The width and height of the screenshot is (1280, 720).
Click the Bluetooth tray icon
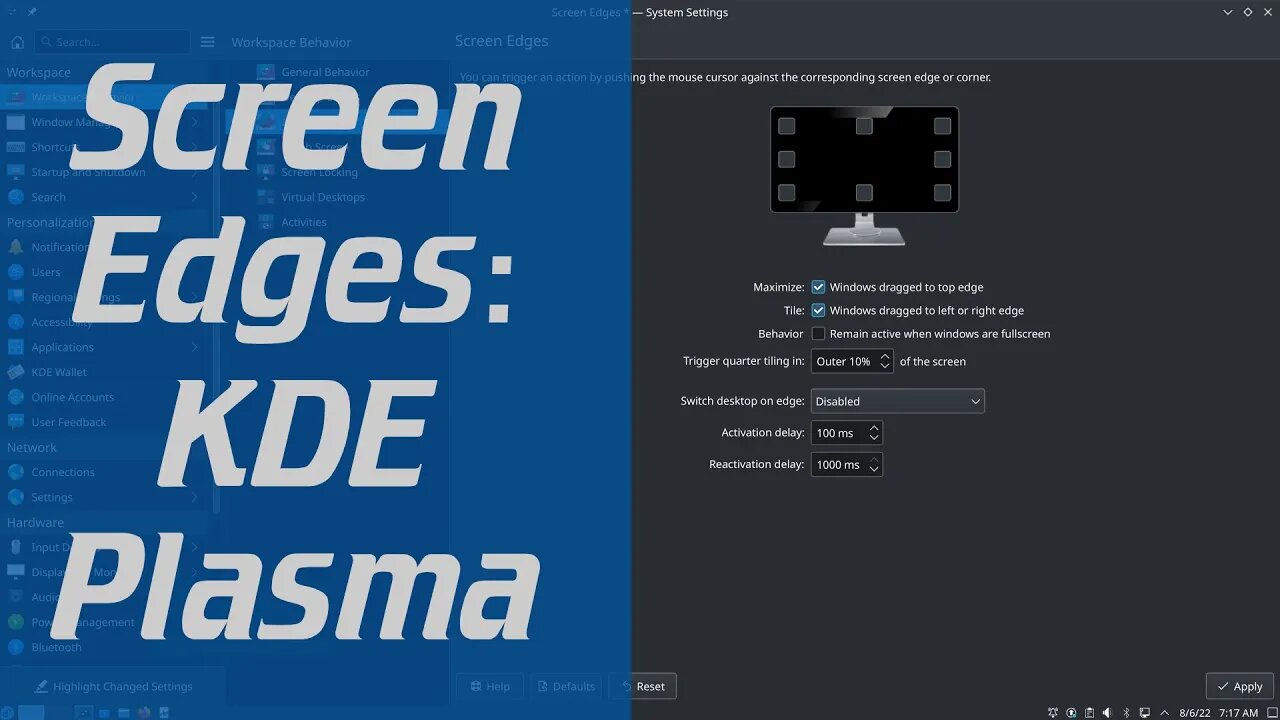pyautogui.click(x=1126, y=713)
